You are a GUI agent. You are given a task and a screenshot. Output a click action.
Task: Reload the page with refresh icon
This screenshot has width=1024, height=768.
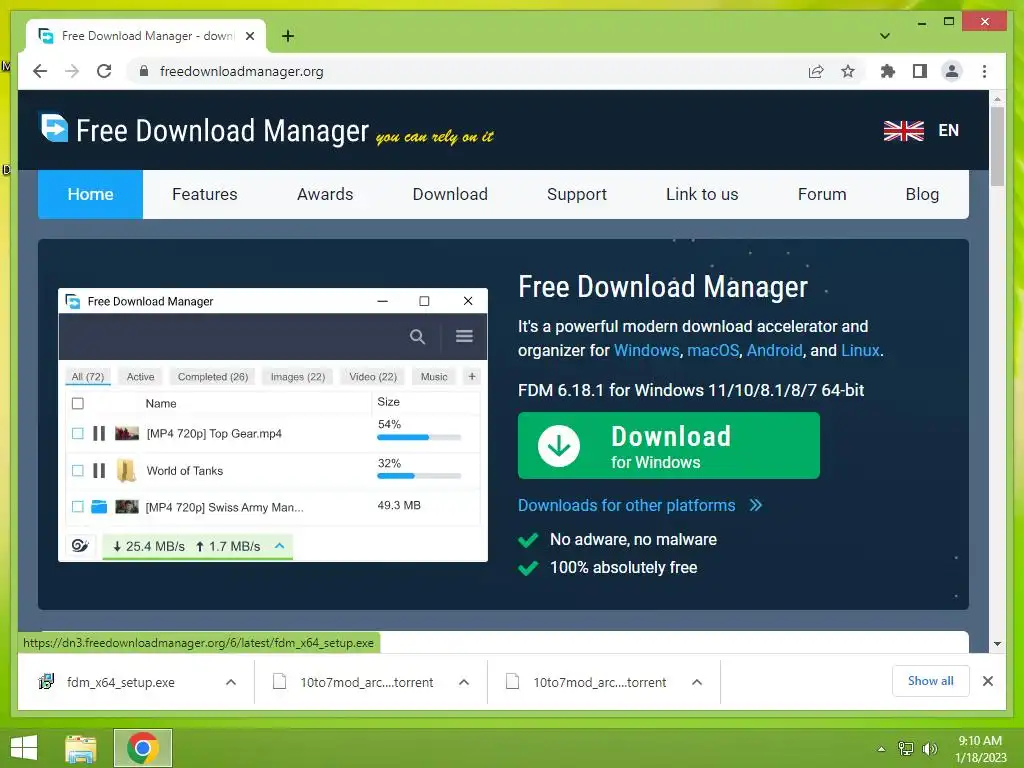(104, 71)
